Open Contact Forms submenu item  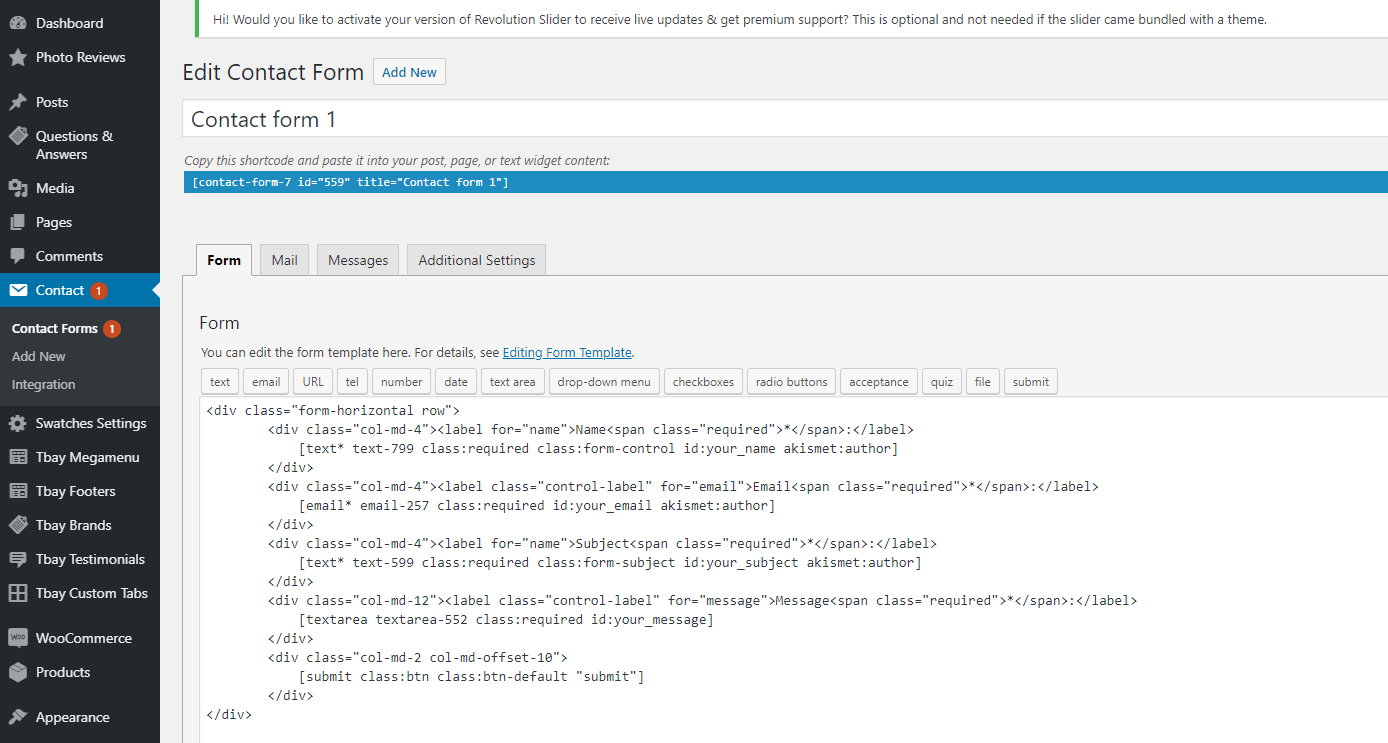click(x=55, y=328)
